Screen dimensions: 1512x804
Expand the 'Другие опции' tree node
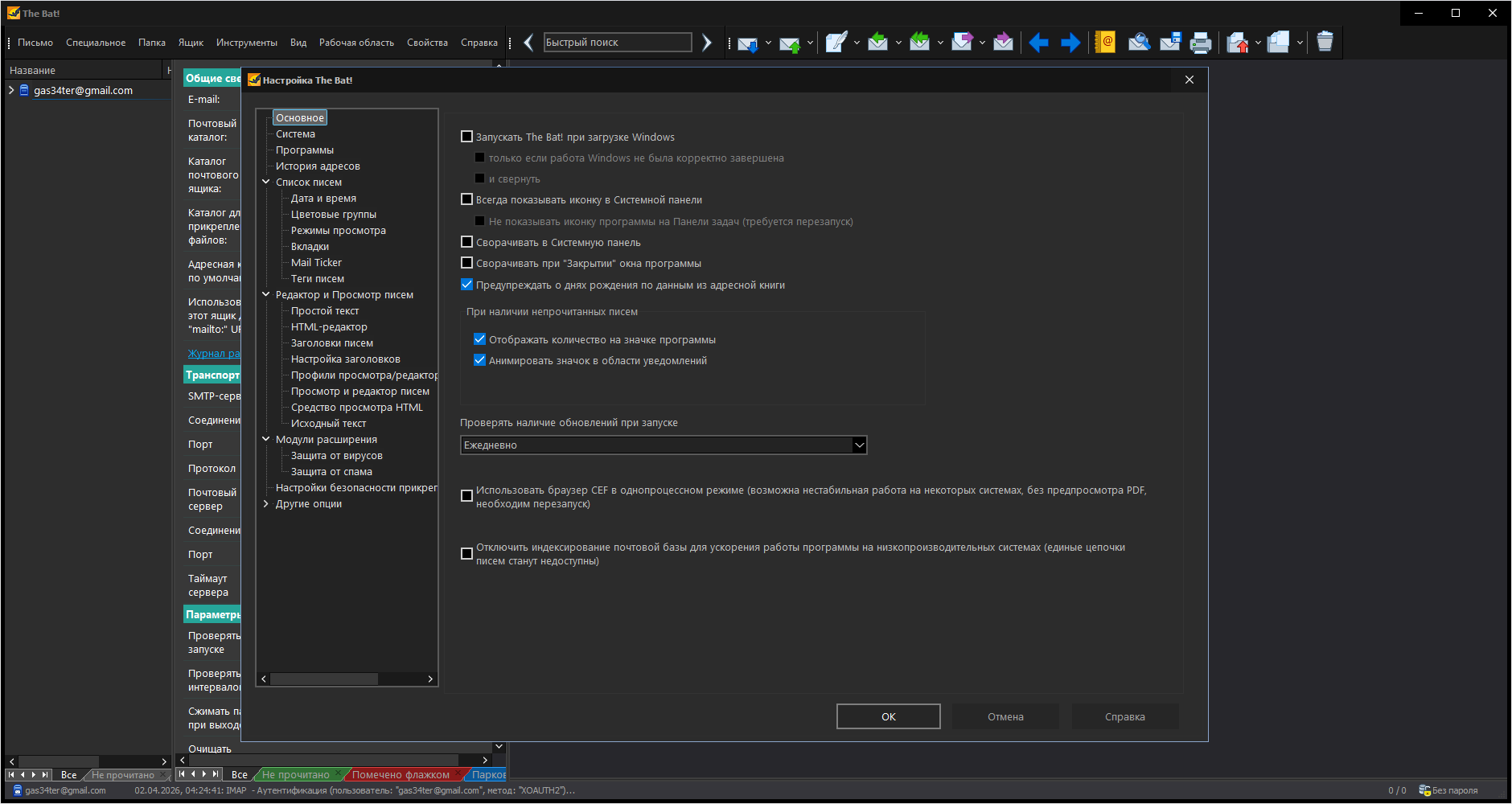[266, 504]
